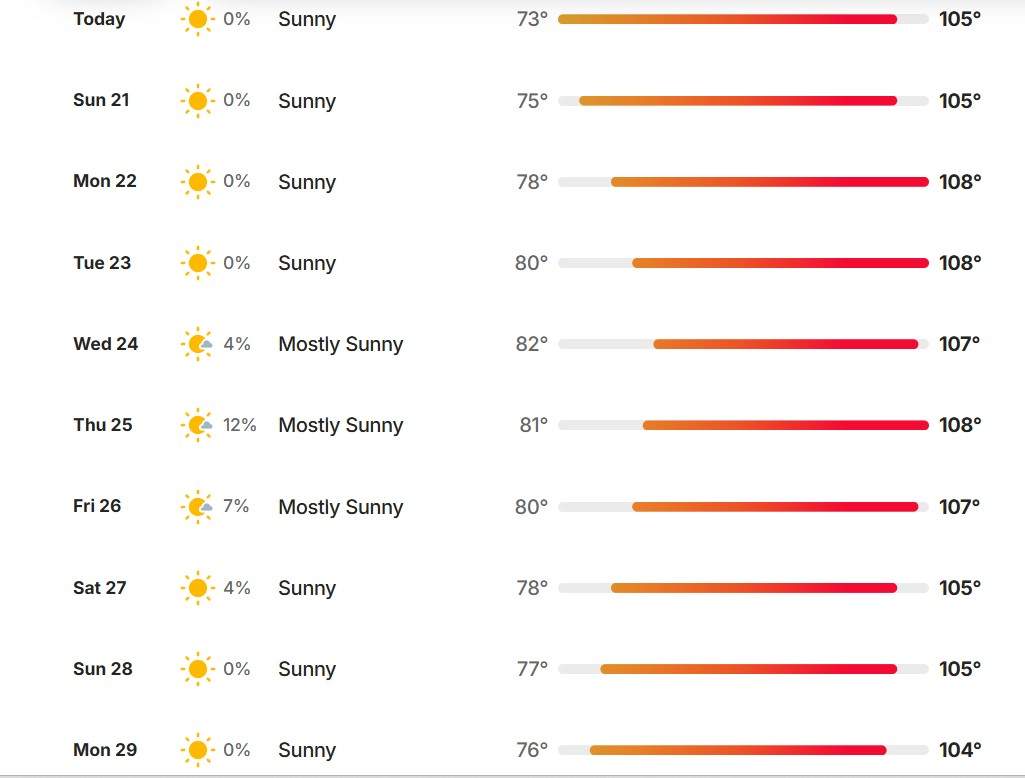Viewport: 1025px width, 778px height.
Task: Click the temperature range bar for Mon 29
Action: point(743,750)
